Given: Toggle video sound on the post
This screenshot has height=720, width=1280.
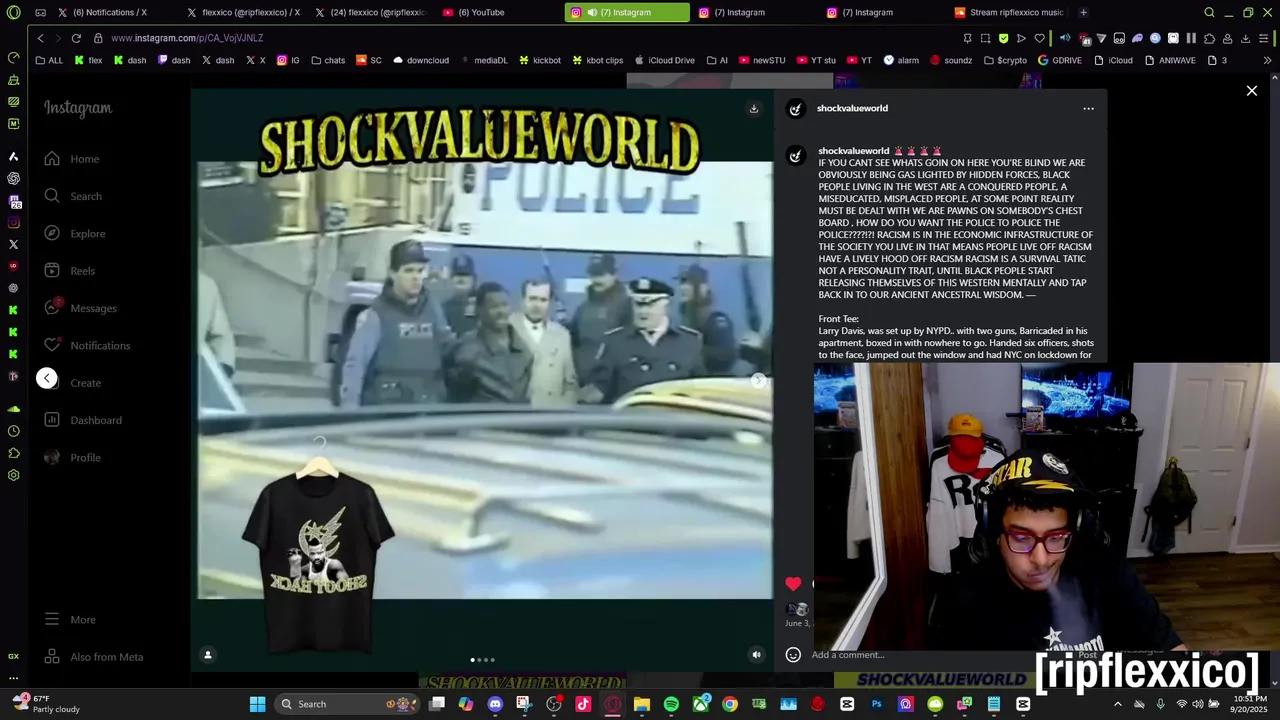Looking at the screenshot, I should 756,655.
